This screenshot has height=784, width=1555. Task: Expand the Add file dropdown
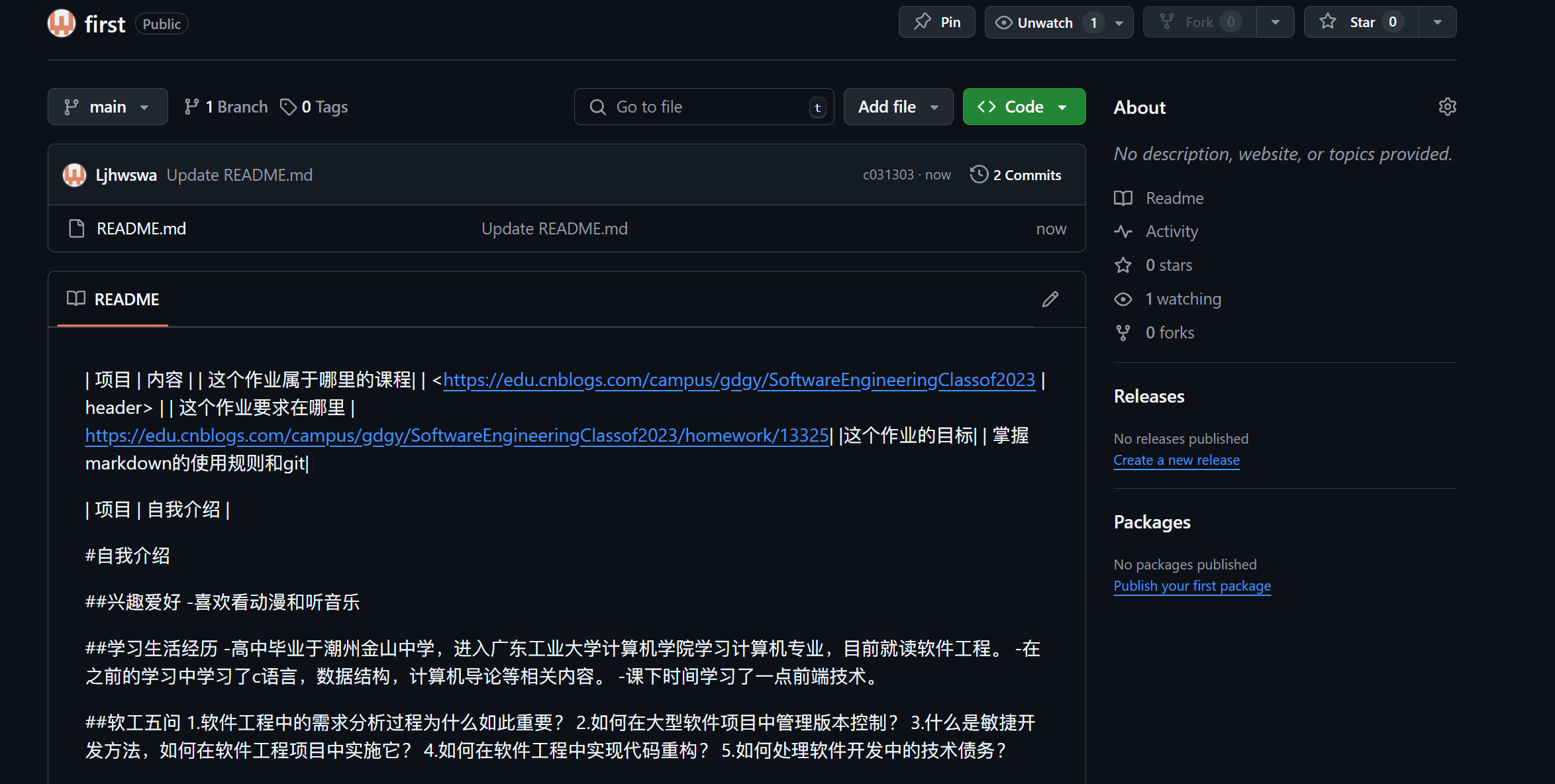[x=898, y=107]
